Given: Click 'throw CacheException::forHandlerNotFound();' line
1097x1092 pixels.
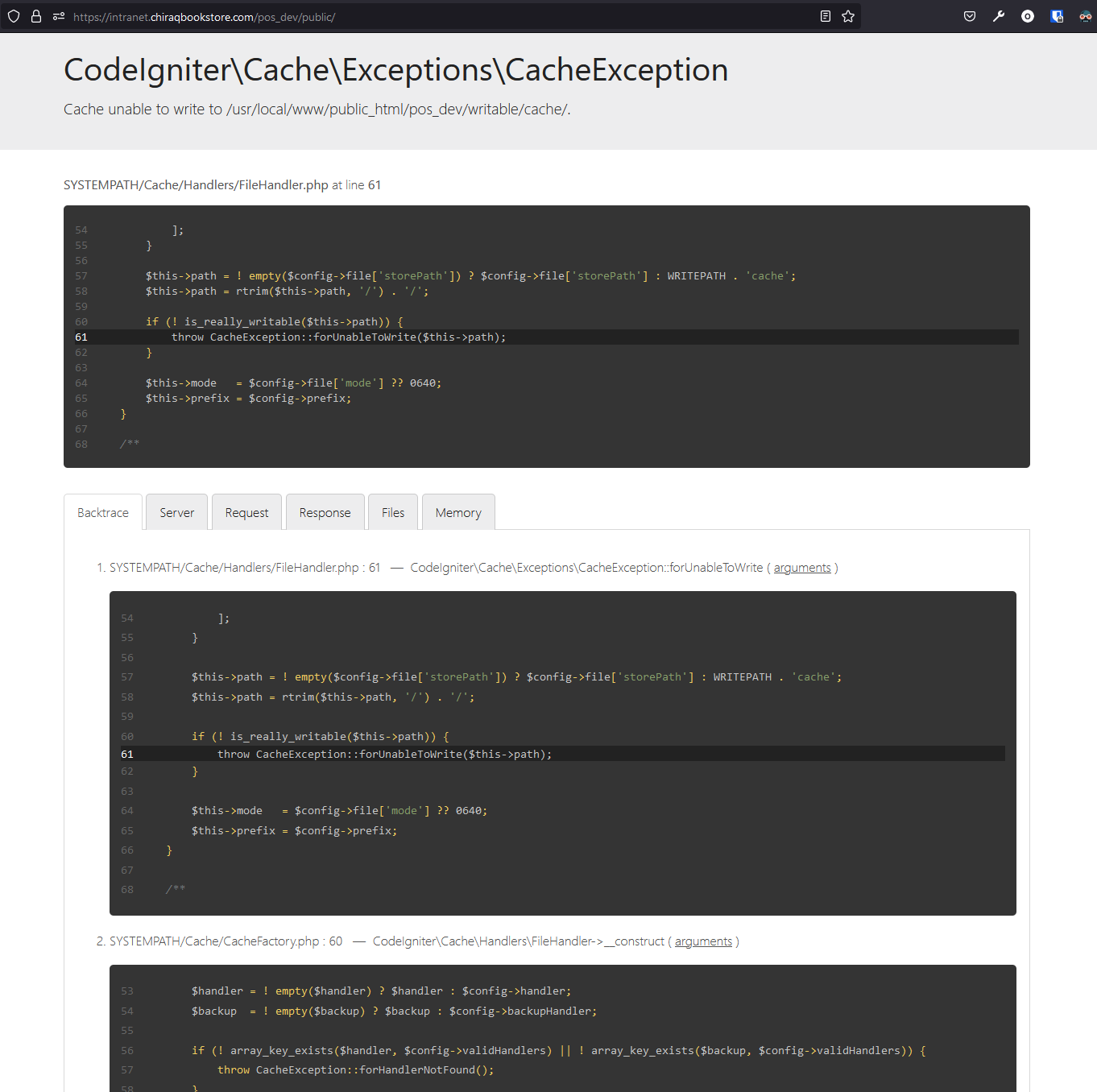Looking at the screenshot, I should [x=355, y=1070].
